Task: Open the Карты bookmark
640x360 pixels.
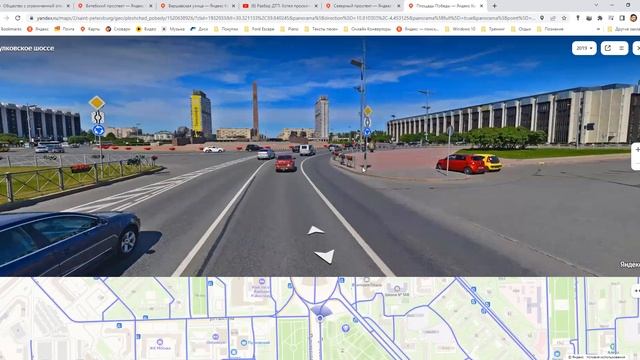Action: coord(90,29)
